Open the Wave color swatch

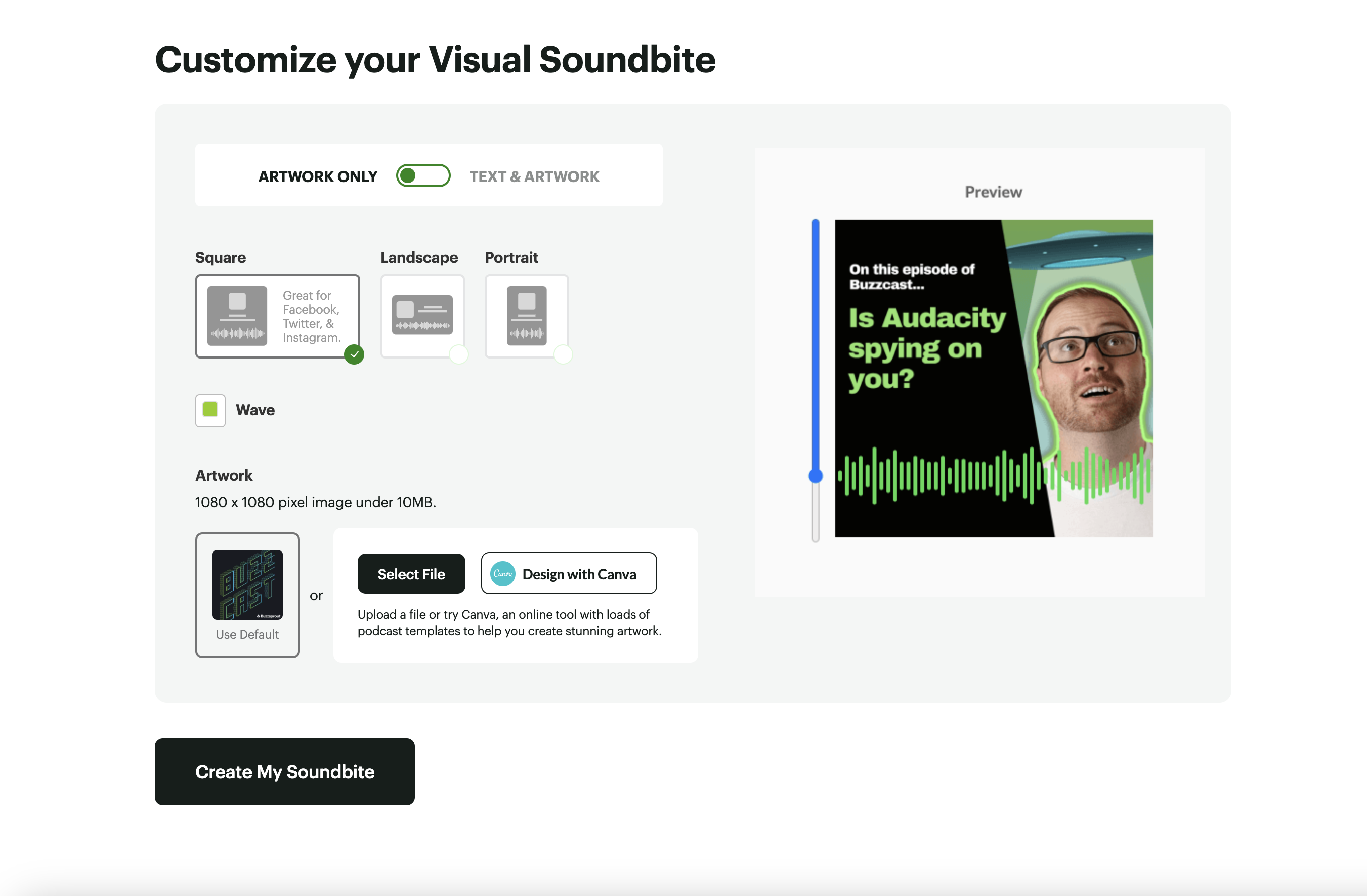click(x=210, y=410)
